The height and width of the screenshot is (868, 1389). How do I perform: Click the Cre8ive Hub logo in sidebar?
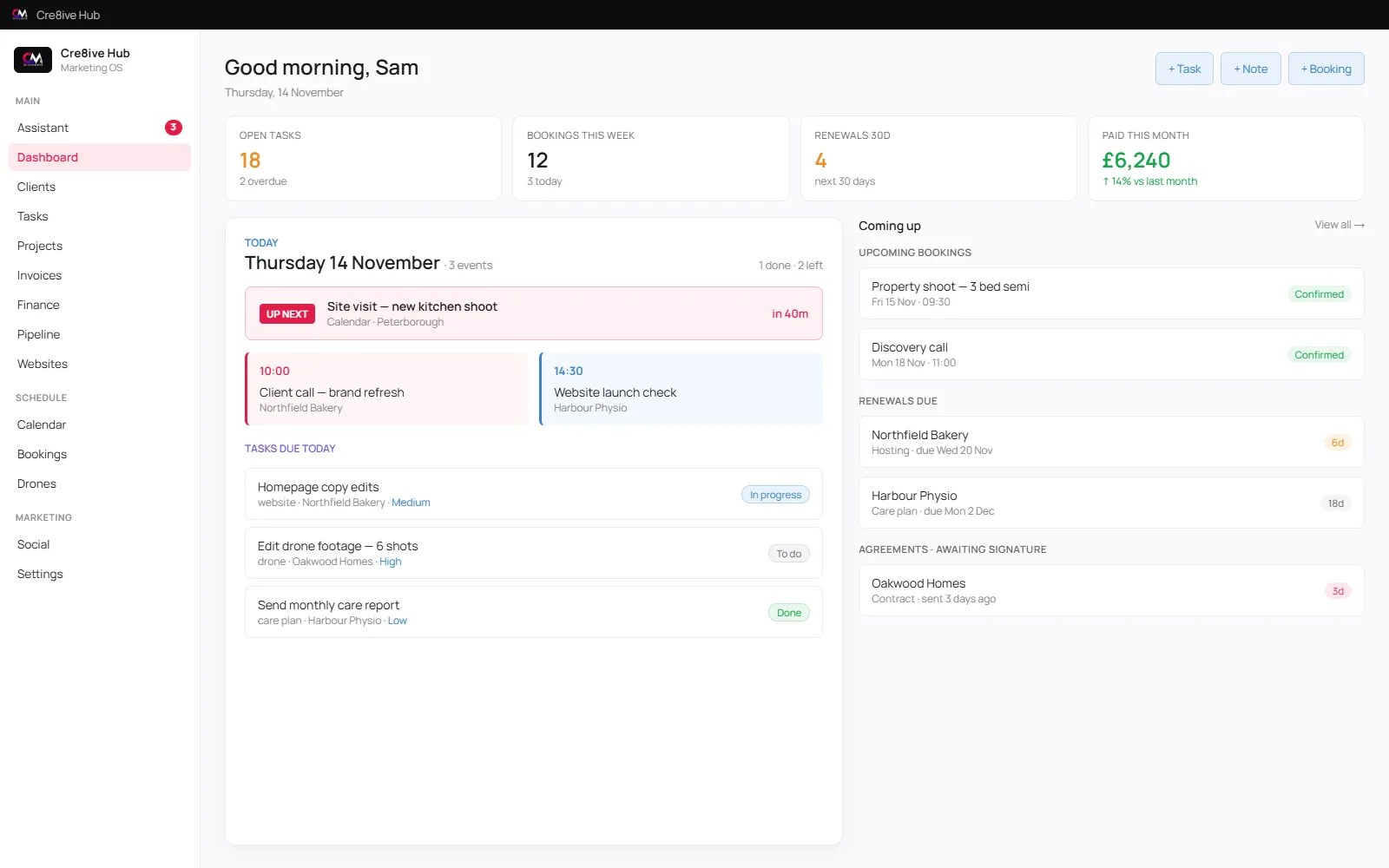point(33,59)
